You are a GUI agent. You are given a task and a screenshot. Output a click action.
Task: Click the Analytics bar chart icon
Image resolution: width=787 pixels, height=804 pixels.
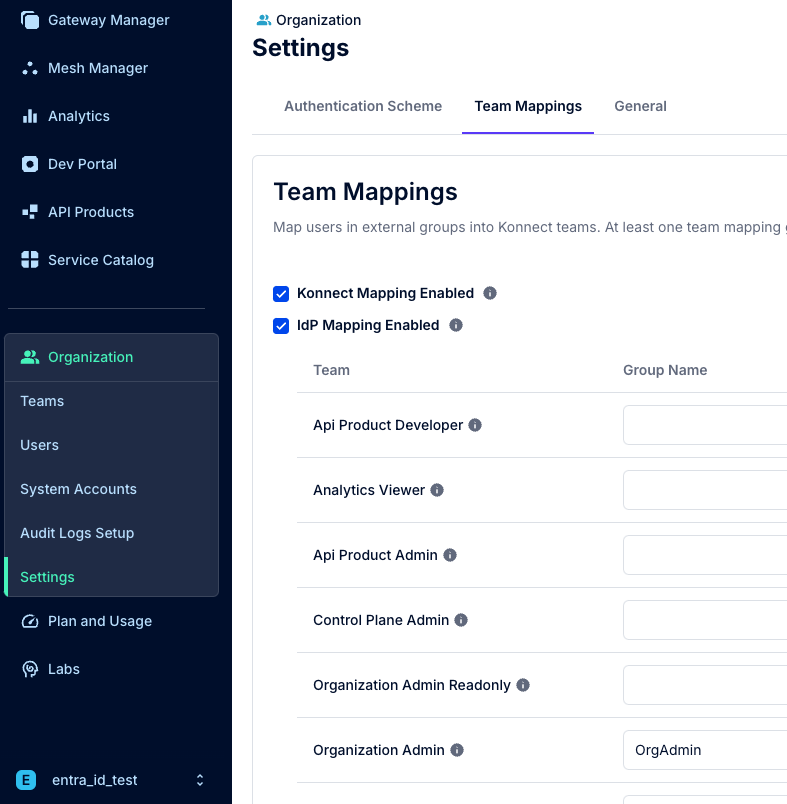click(30, 116)
